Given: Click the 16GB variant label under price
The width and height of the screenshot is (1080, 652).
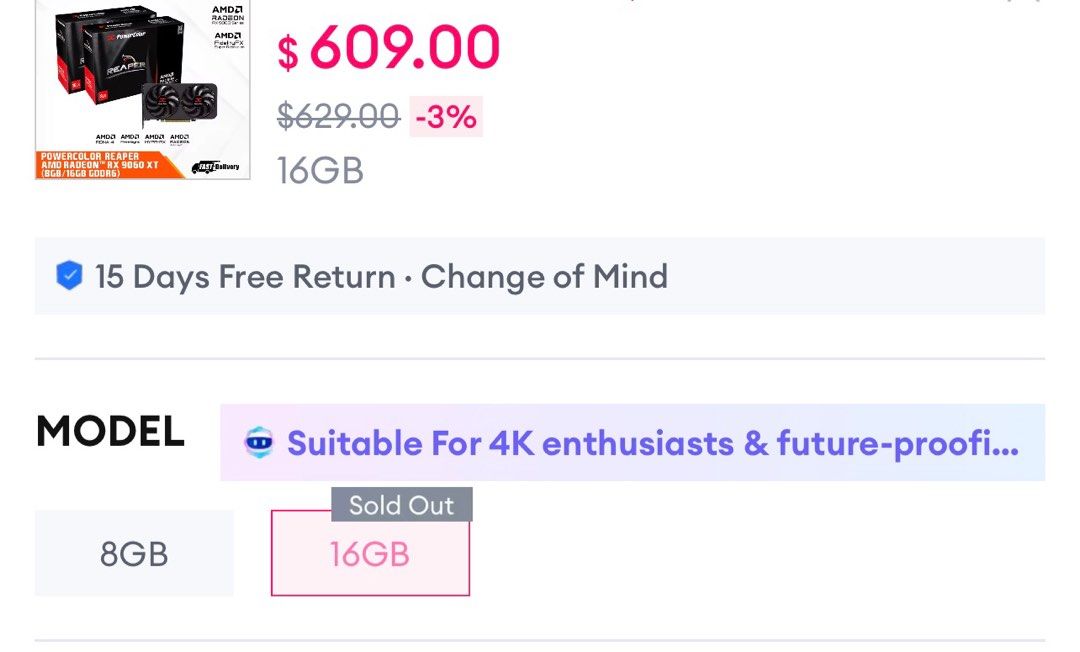Looking at the screenshot, I should 320,171.
